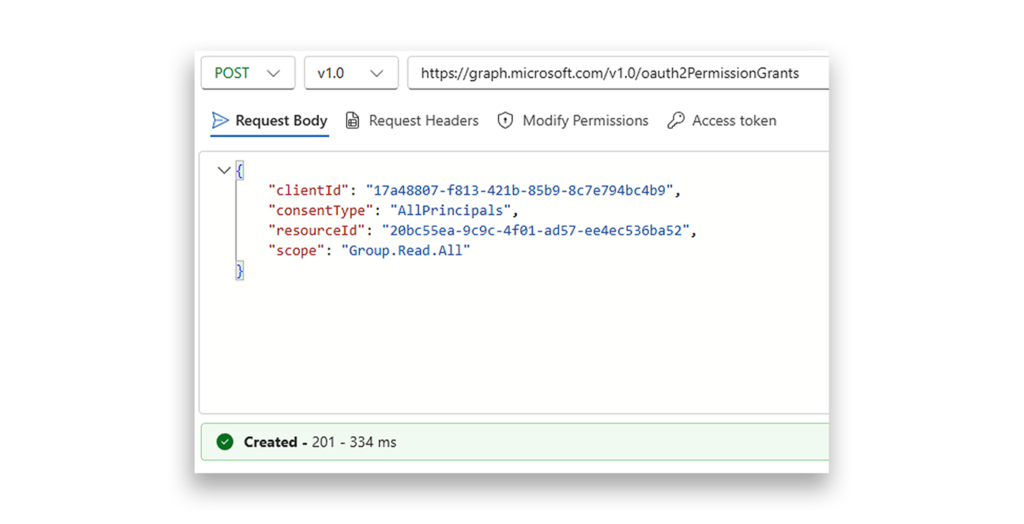The image size is (1024, 524).
Task: Click the green Created success checkmark icon
Action: click(225, 442)
